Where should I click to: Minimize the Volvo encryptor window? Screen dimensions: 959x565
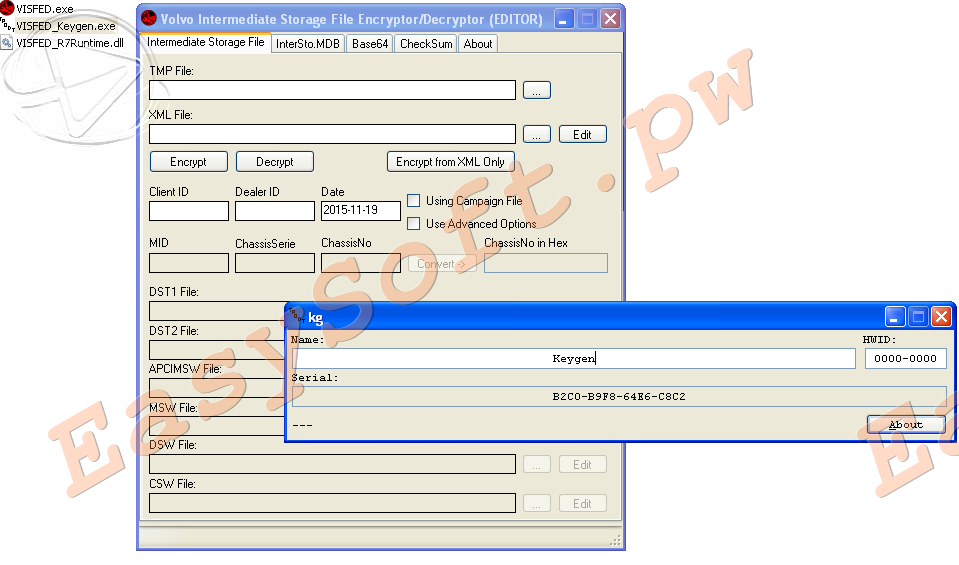tap(564, 19)
